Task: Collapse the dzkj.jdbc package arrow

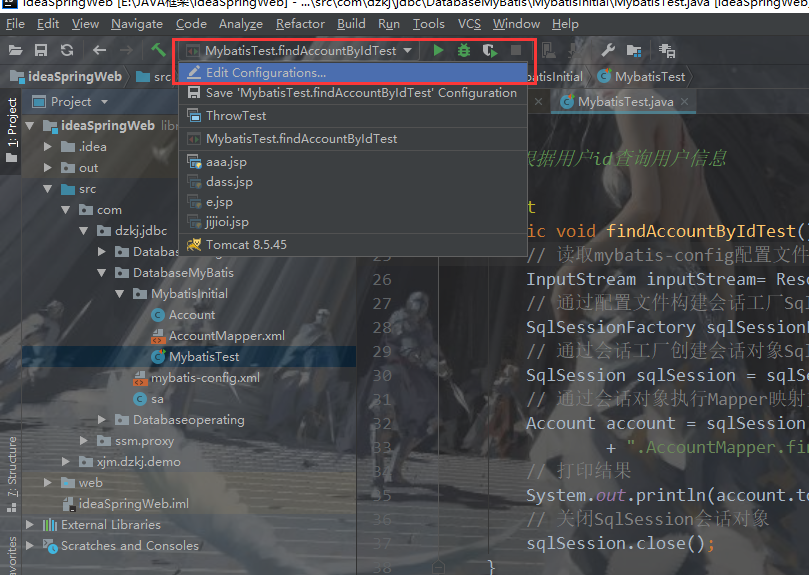Action: click(84, 231)
